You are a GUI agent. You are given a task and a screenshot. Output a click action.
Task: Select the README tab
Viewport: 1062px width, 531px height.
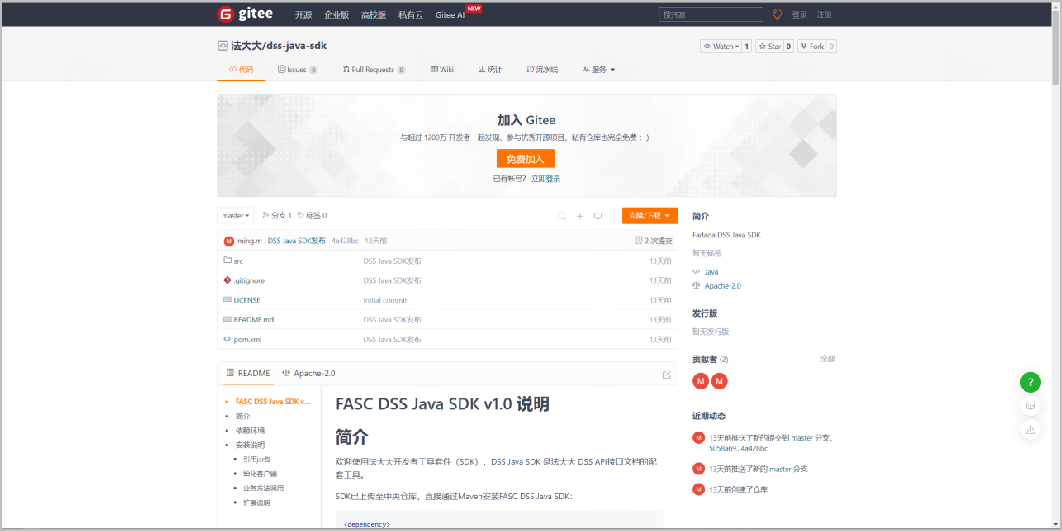coord(249,373)
